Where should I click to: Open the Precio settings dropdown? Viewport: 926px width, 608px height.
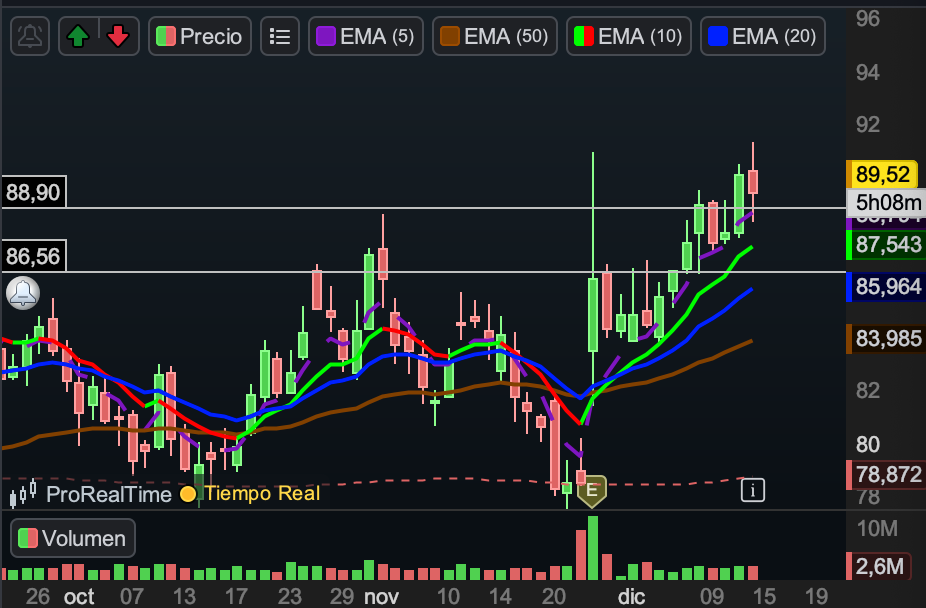tap(200, 37)
